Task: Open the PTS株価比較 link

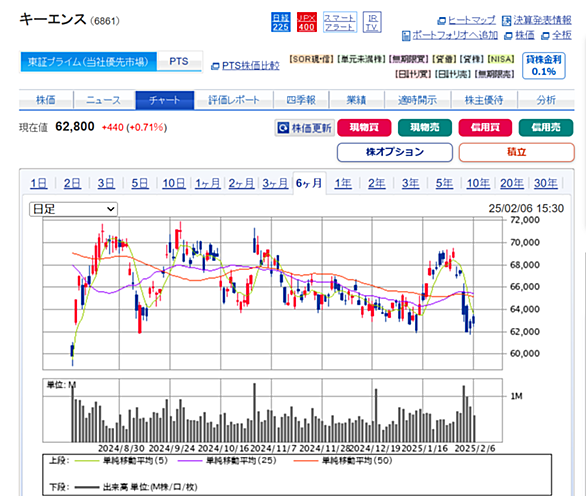Action: click(x=245, y=66)
